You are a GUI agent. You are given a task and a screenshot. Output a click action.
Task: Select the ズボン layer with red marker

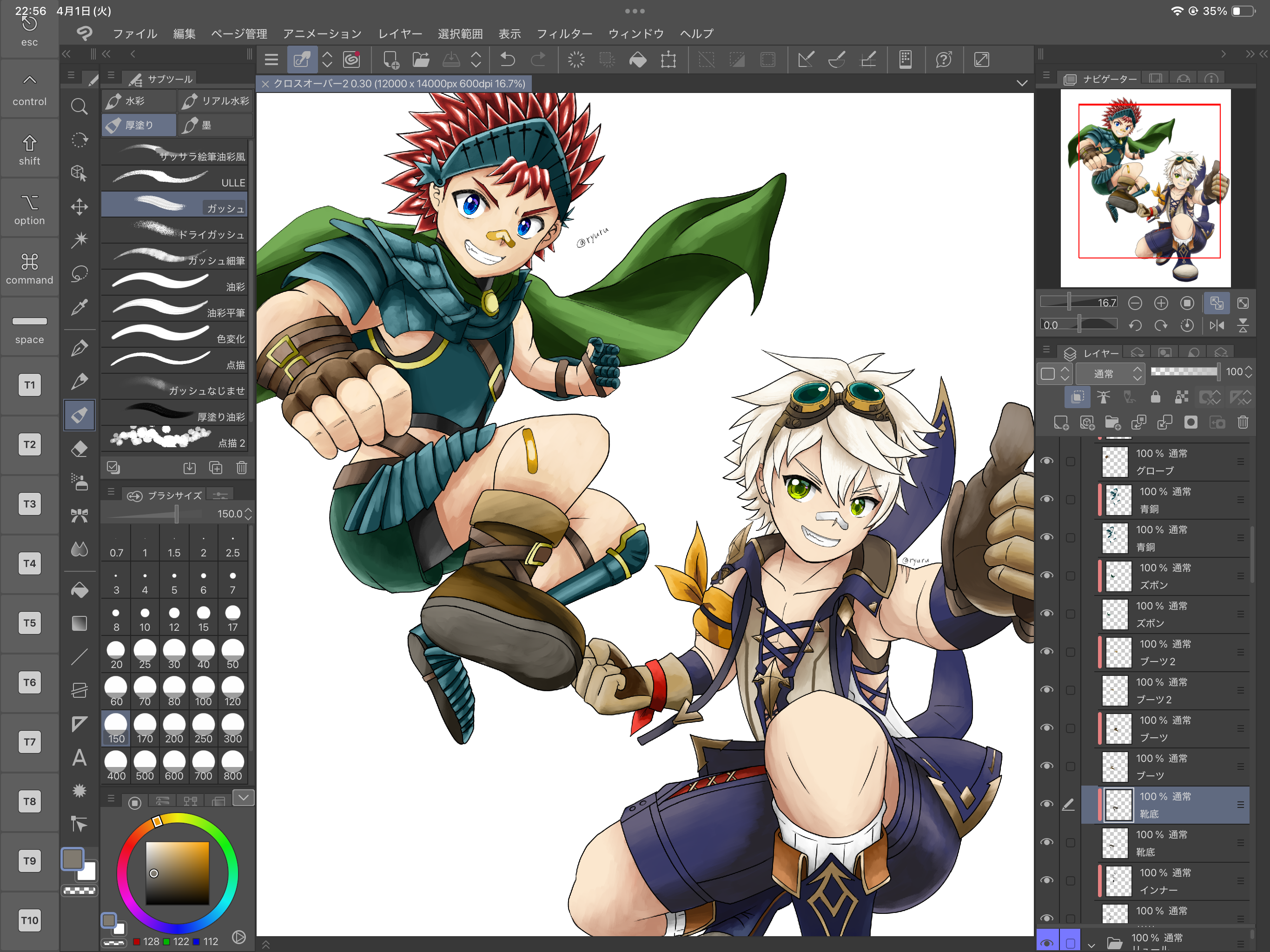(x=1174, y=576)
